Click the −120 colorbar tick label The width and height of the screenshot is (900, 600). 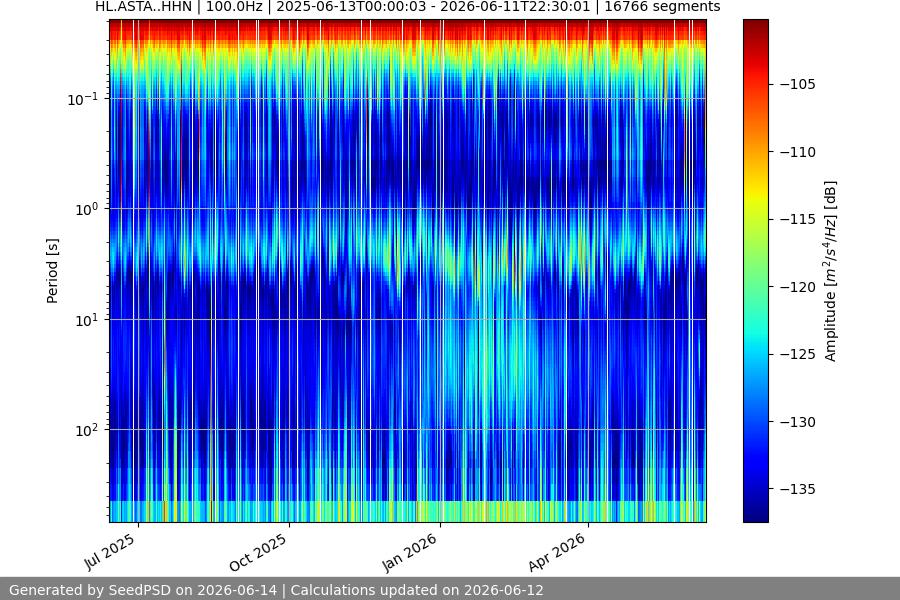[798, 287]
